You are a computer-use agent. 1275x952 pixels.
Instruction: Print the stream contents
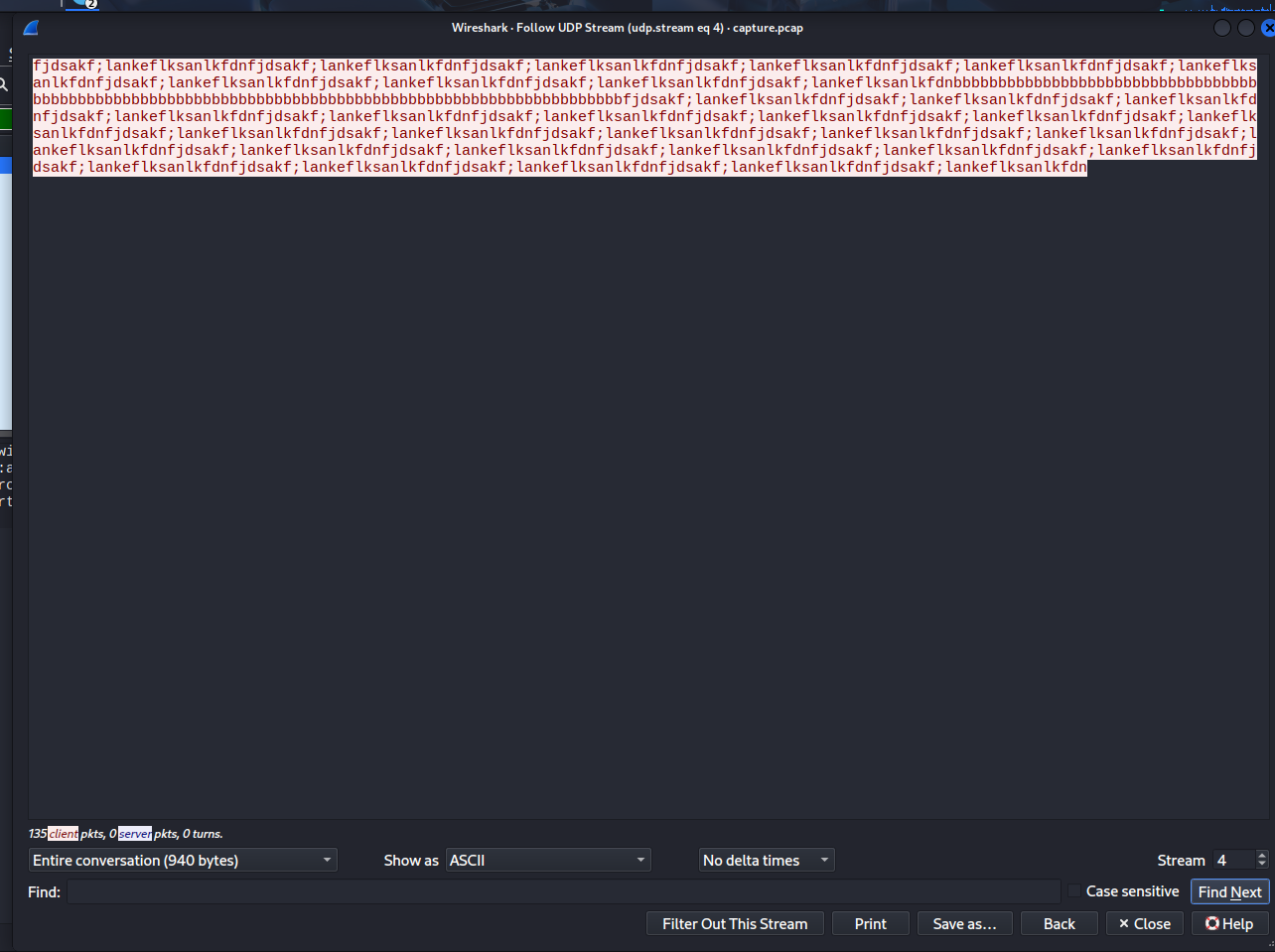click(870, 923)
